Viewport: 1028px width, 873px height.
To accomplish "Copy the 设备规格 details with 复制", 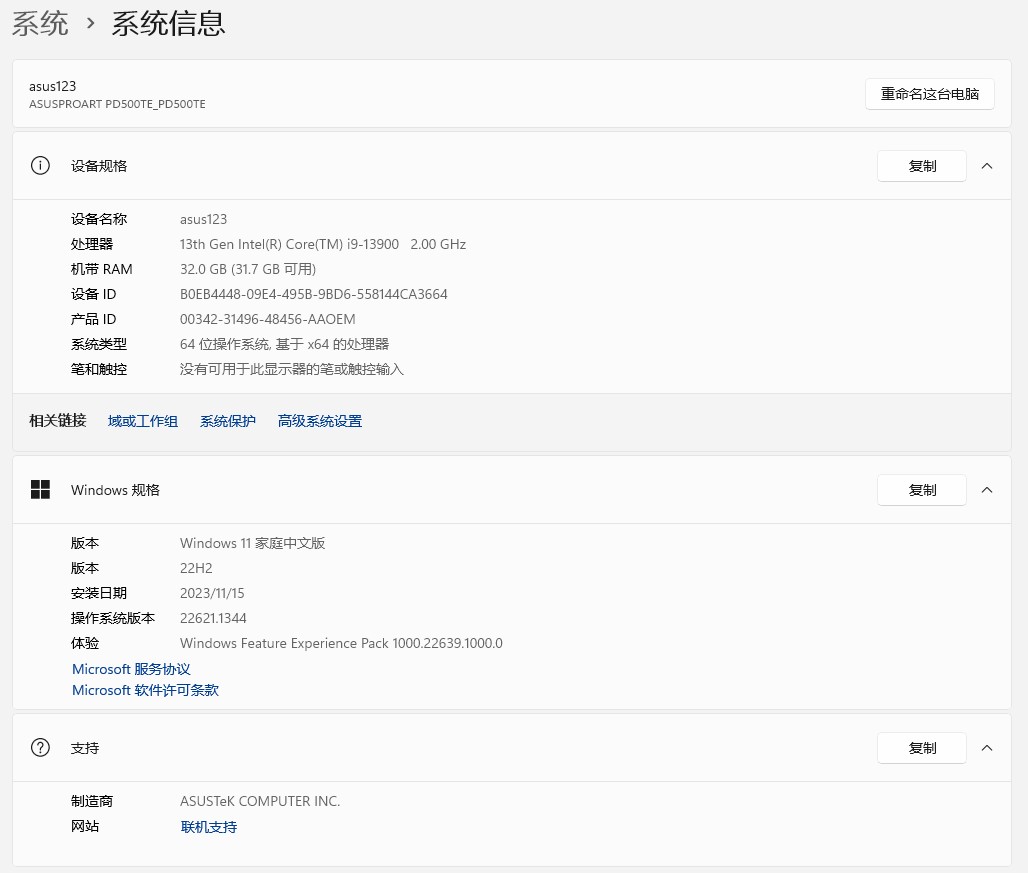I will click(x=922, y=166).
